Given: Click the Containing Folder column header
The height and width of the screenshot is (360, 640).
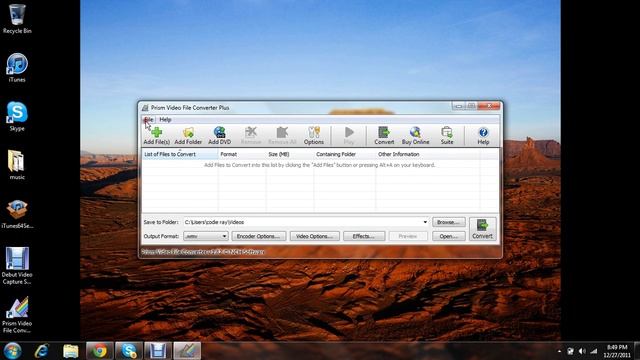Looking at the screenshot, I should pos(344,154).
